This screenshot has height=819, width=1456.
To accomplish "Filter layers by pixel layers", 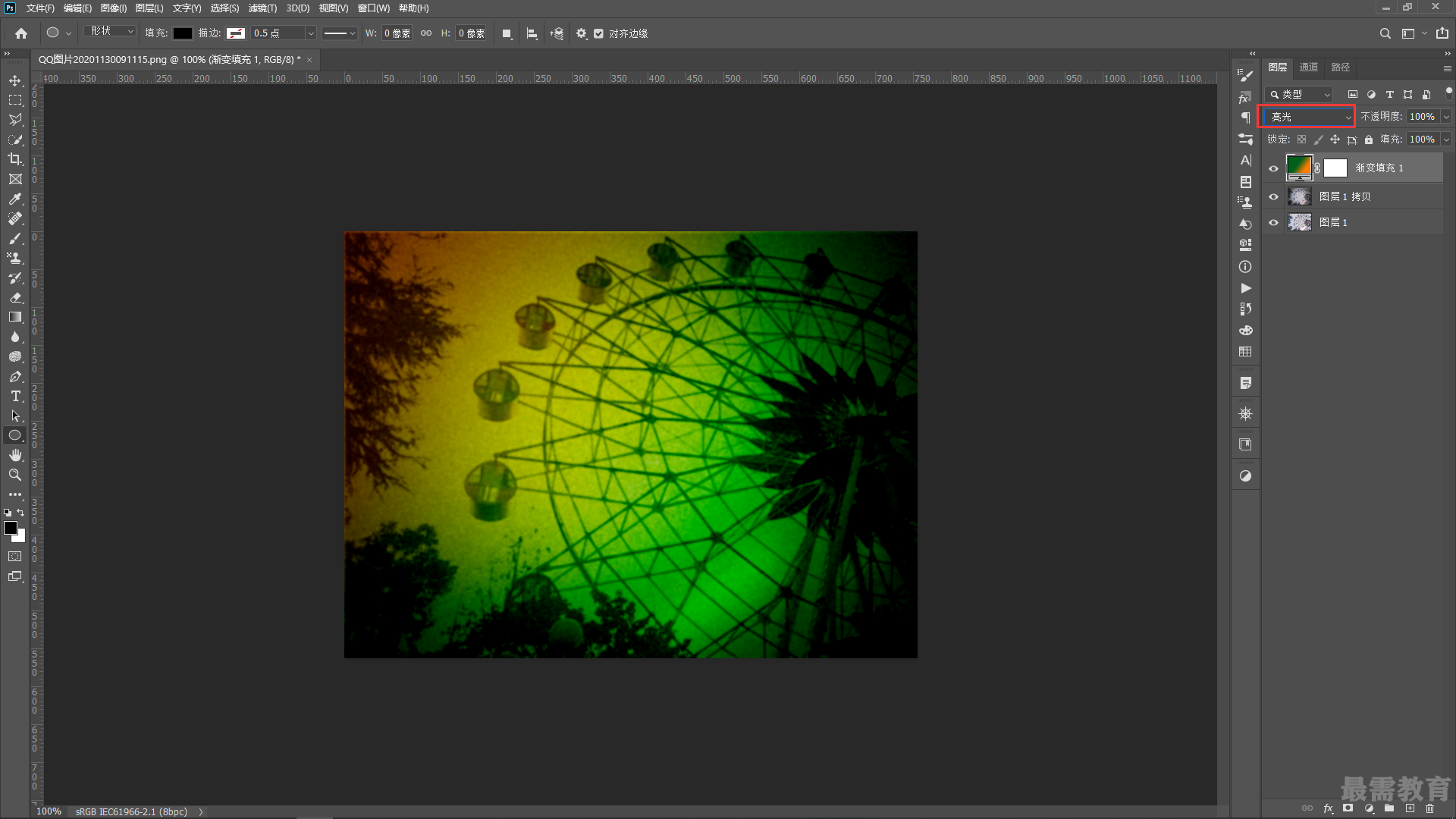I will (x=1352, y=95).
